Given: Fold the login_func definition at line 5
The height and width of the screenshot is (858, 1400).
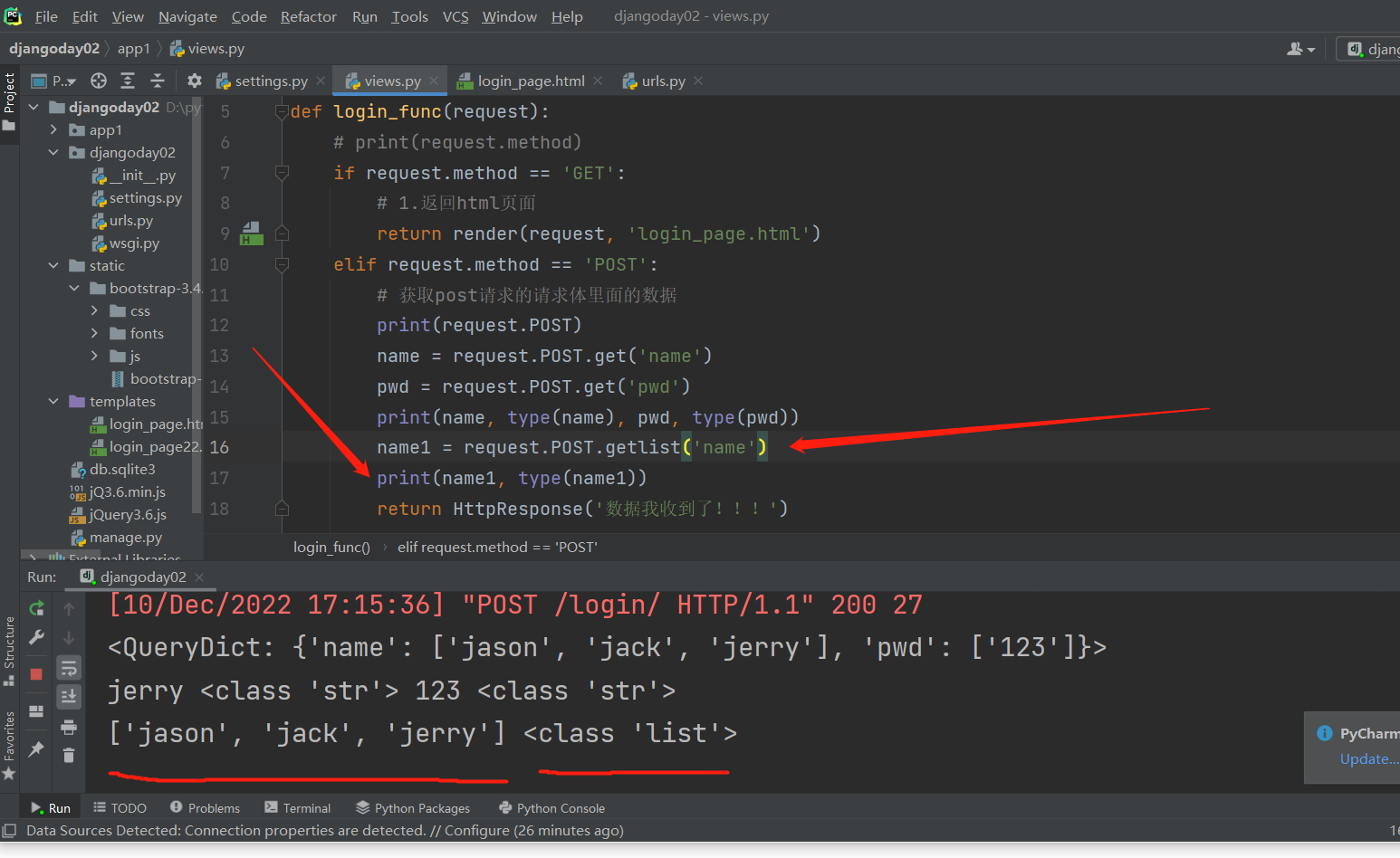Looking at the screenshot, I should click(282, 111).
